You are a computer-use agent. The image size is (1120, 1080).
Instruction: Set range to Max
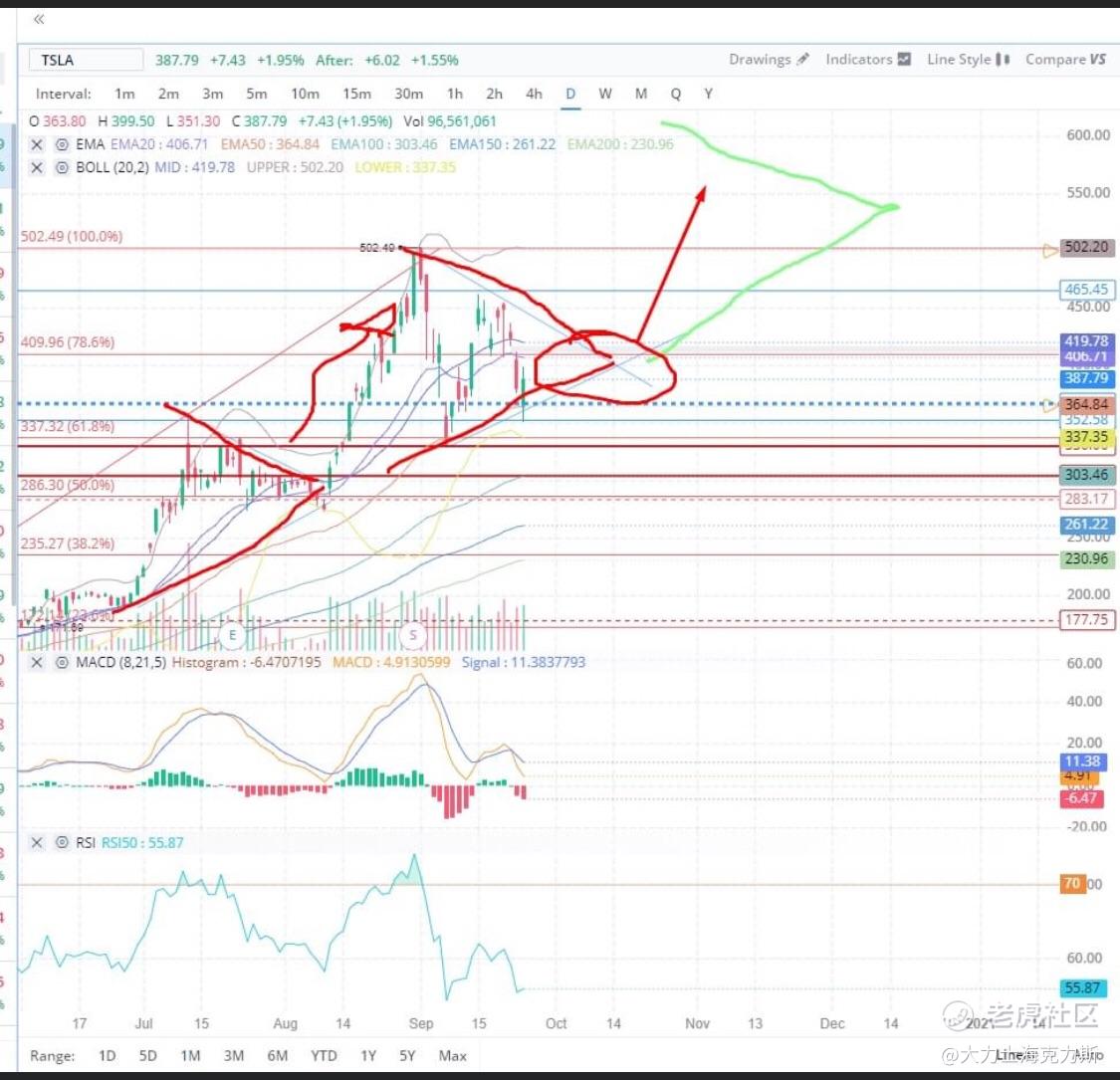tap(452, 1056)
